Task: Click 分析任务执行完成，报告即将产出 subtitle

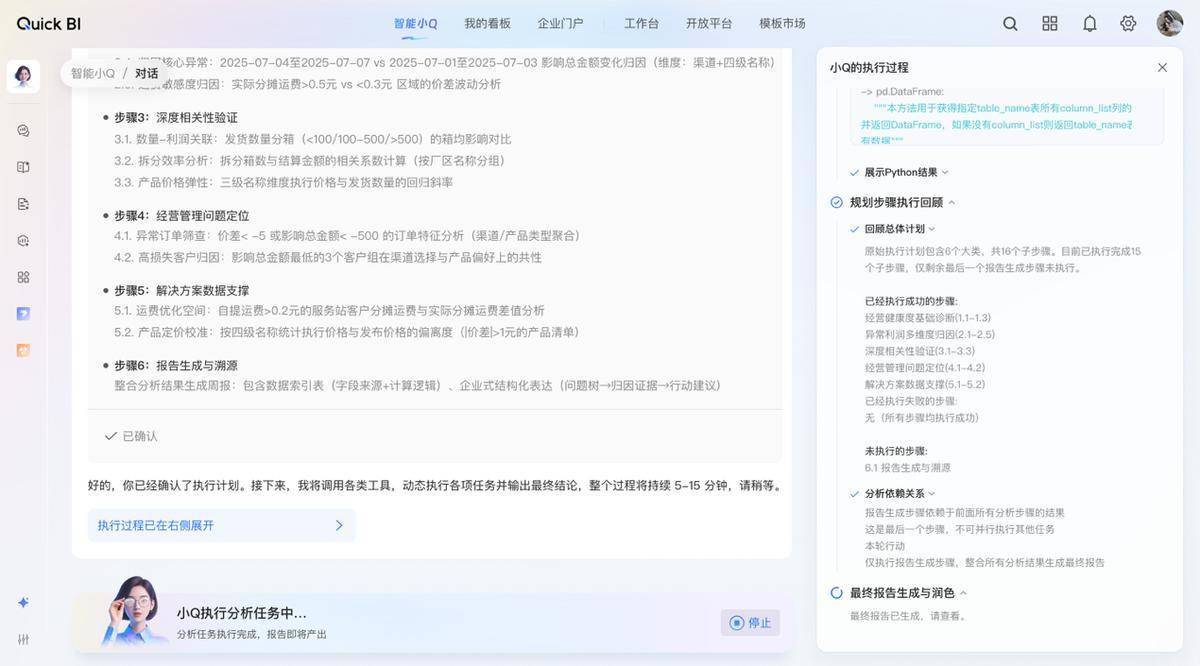Action: click(x=251, y=635)
